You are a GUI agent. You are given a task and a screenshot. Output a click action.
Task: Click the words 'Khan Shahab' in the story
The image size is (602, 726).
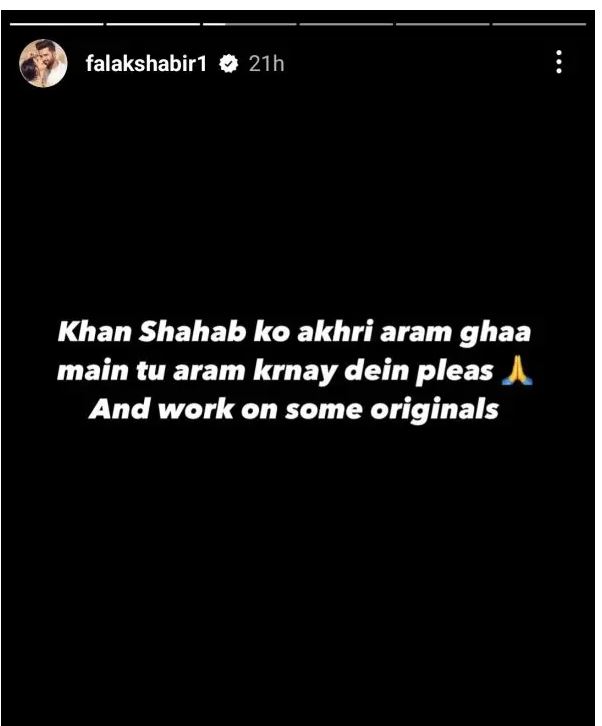151,332
